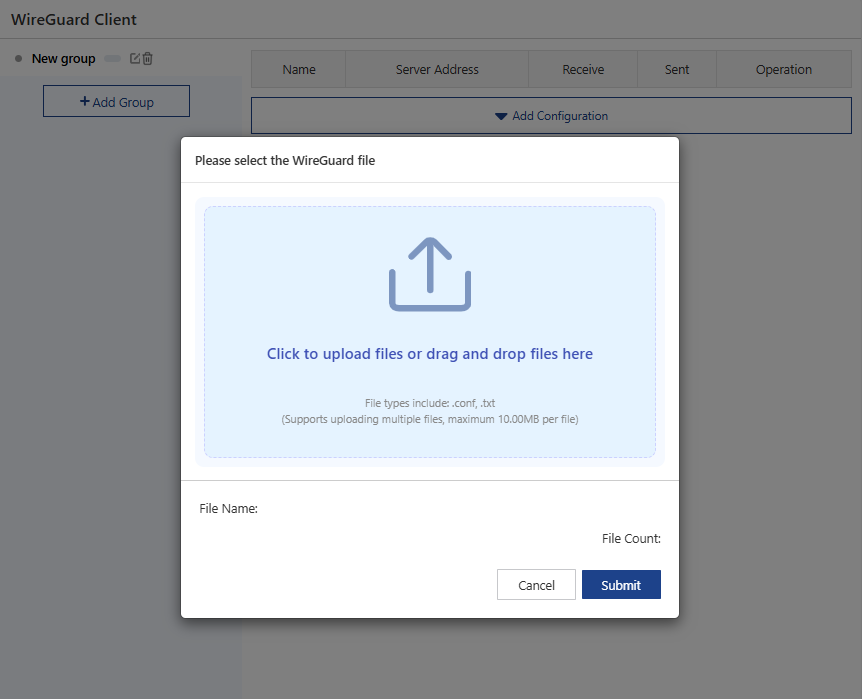Cancel the WireGuard file dialog
The width and height of the screenshot is (862, 699).
[536, 585]
